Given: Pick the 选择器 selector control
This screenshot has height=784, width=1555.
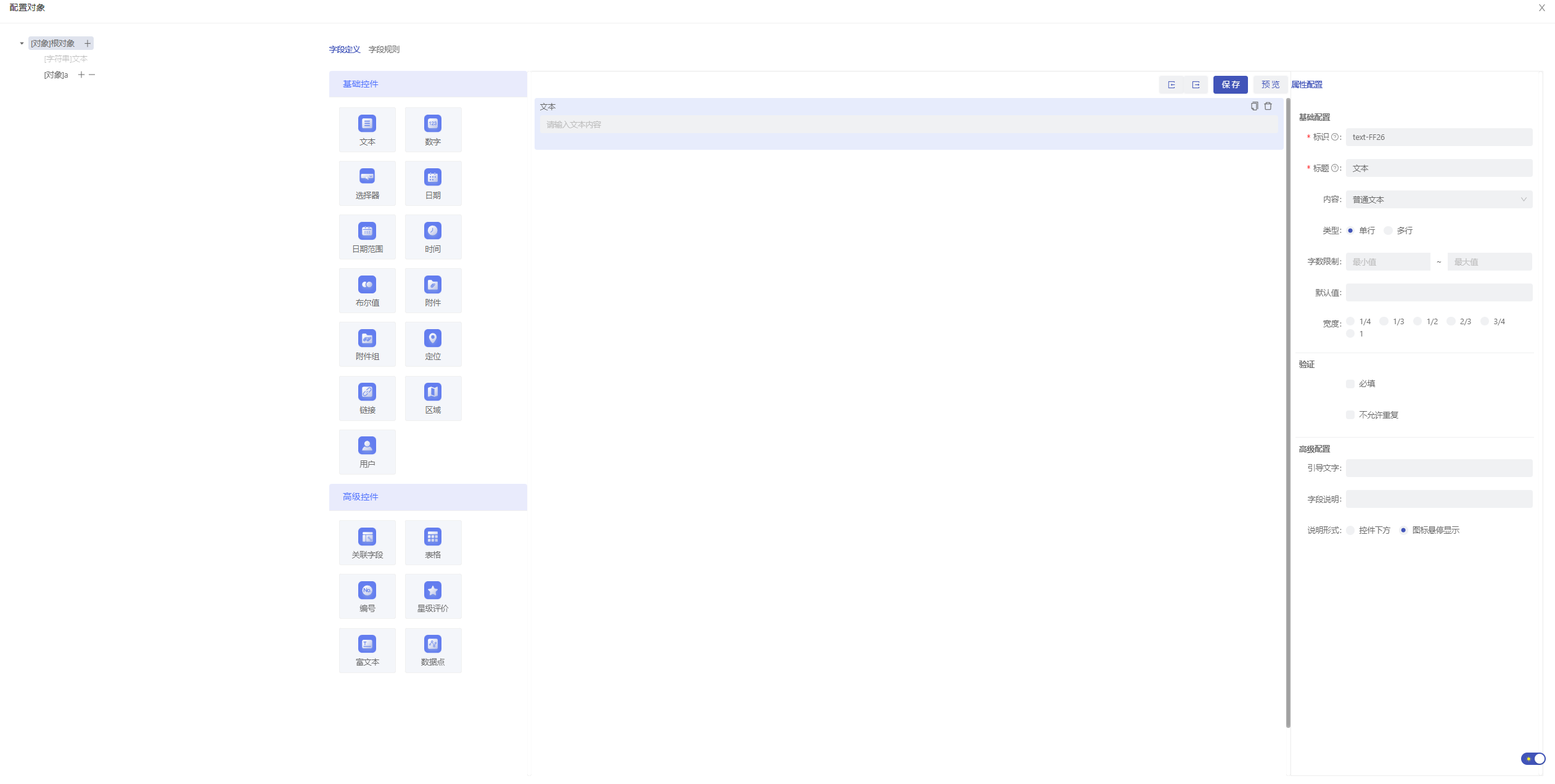Looking at the screenshot, I should (367, 183).
